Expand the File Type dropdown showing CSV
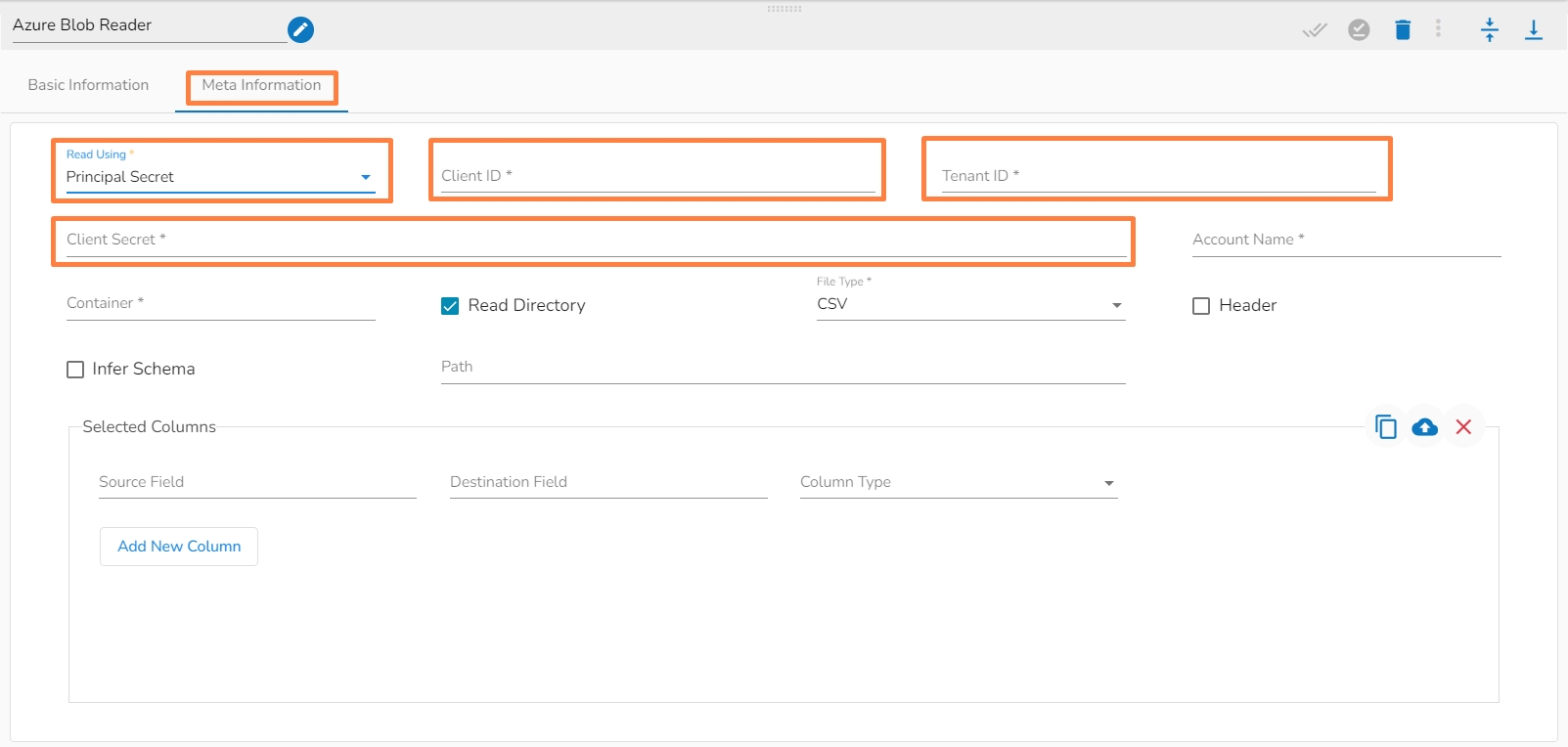The image size is (1568, 747). (970, 305)
